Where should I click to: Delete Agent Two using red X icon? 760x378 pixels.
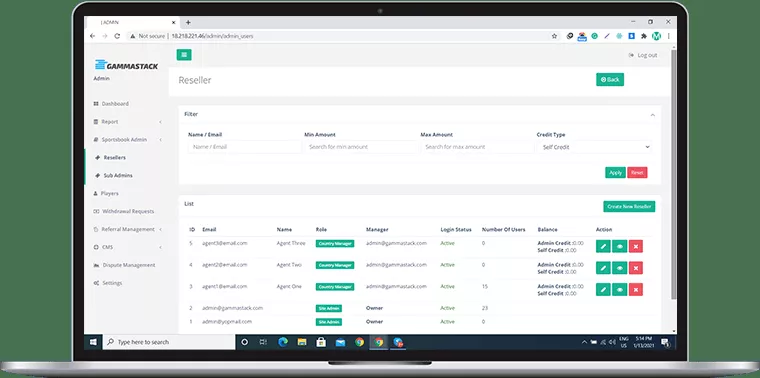pyautogui.click(x=635, y=268)
